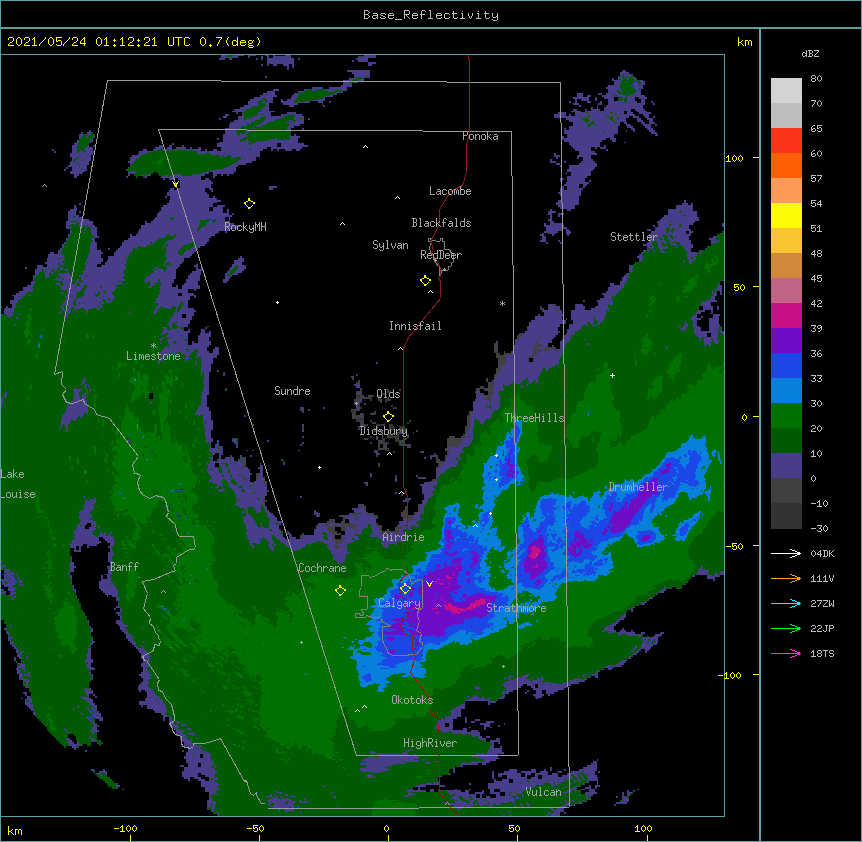The image size is (862, 842).
Task: Click the Strathmore city label
Action: pyautogui.click(x=516, y=608)
